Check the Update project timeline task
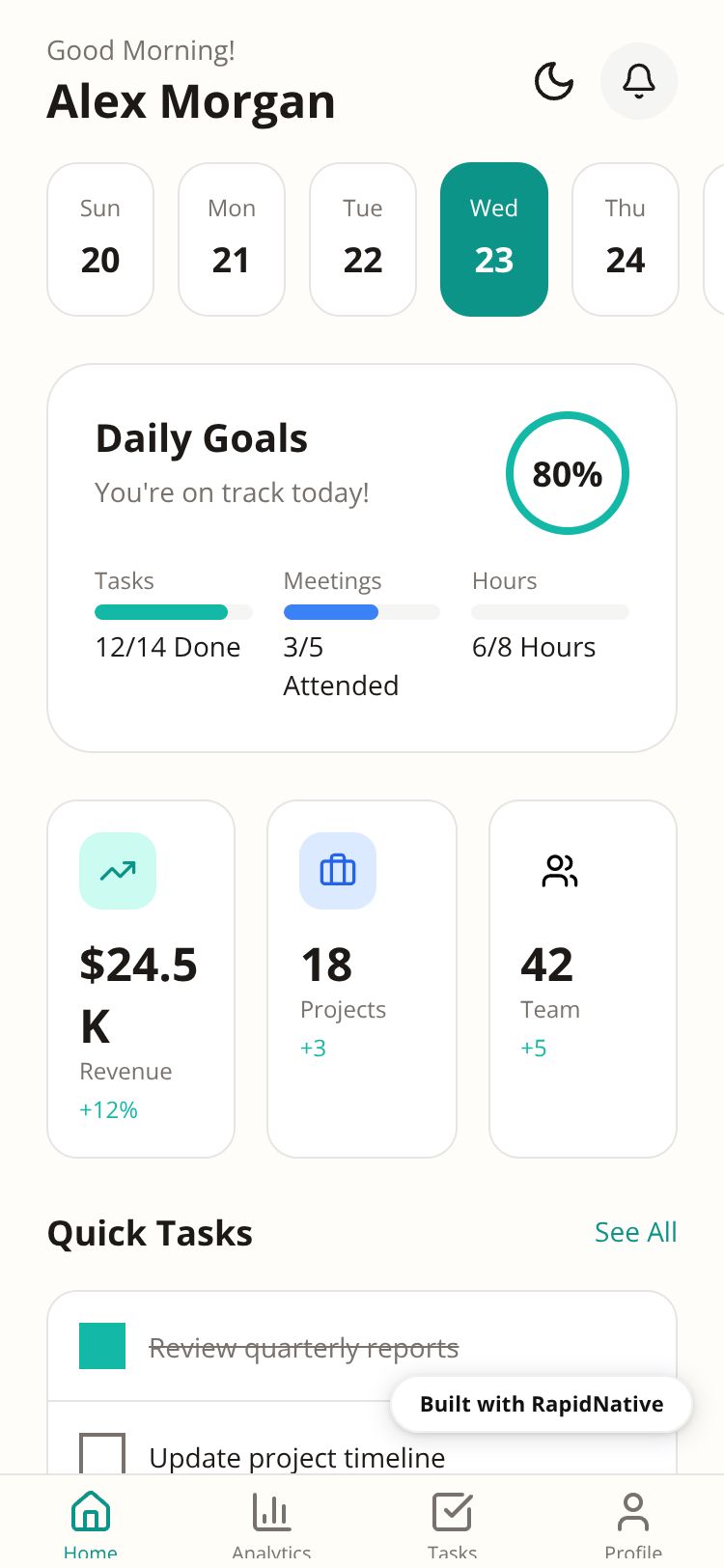Image resolution: width=724 pixels, height=1568 pixels. (x=102, y=1454)
